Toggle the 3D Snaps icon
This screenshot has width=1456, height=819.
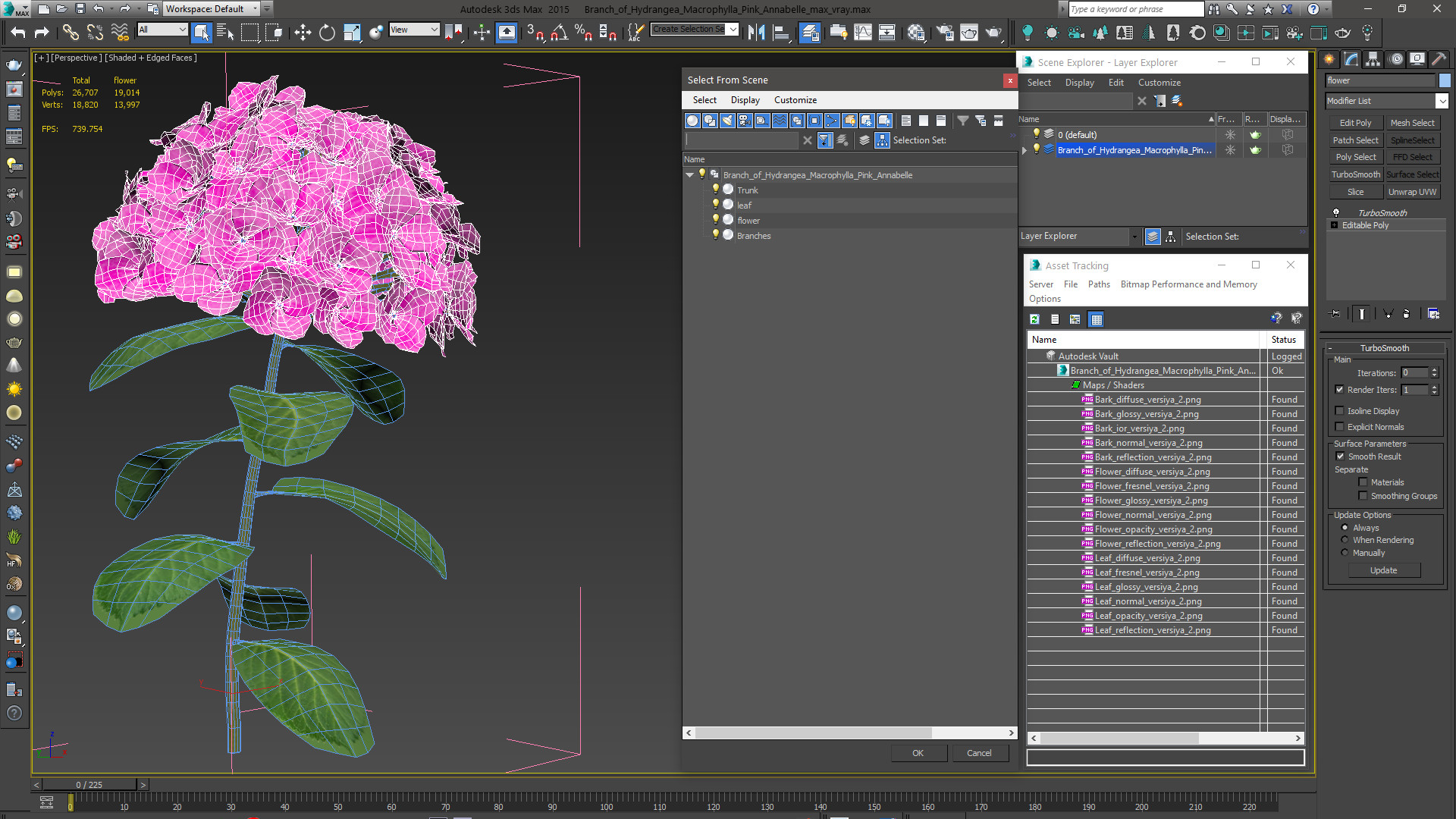point(535,32)
